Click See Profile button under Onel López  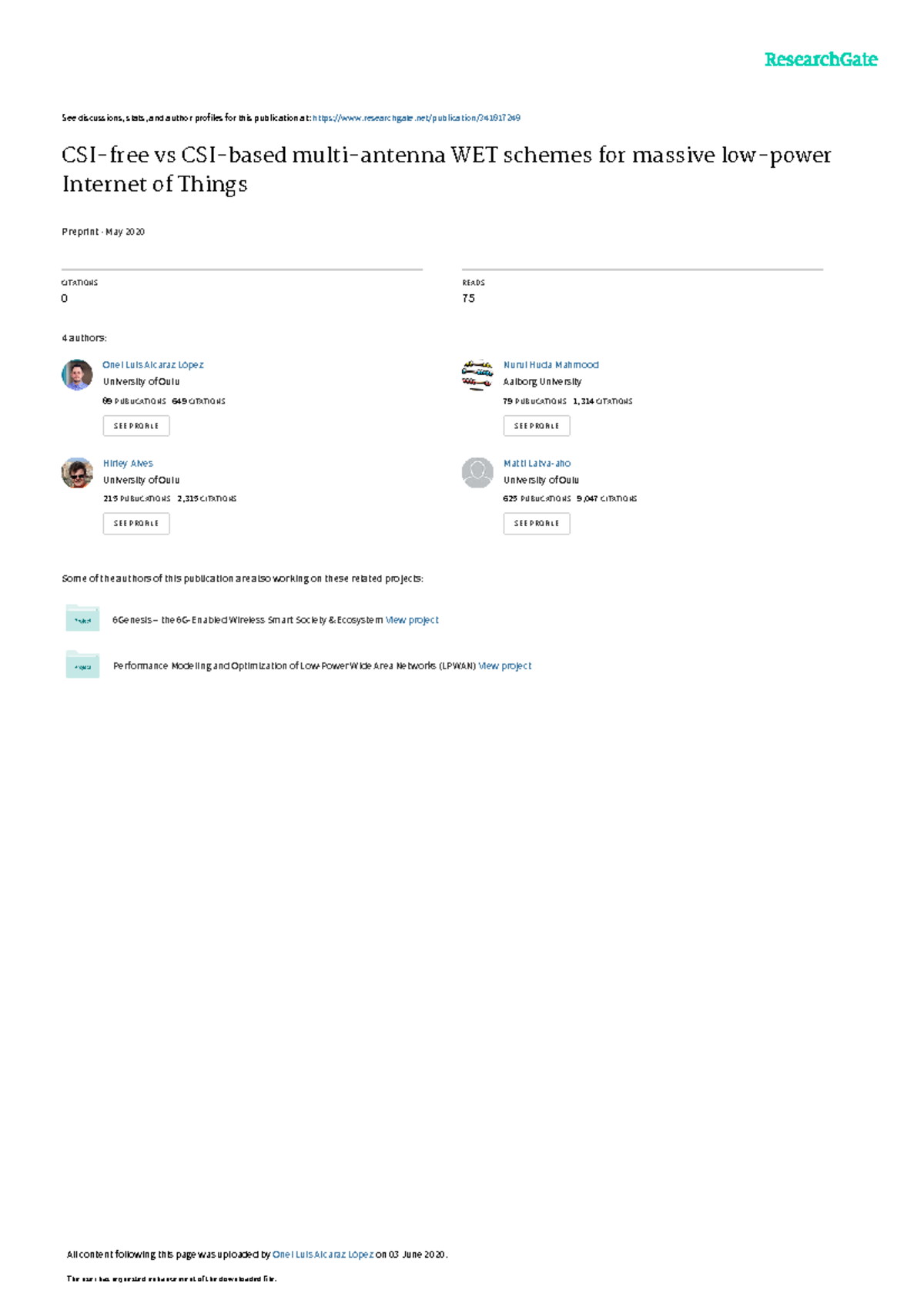(136, 426)
